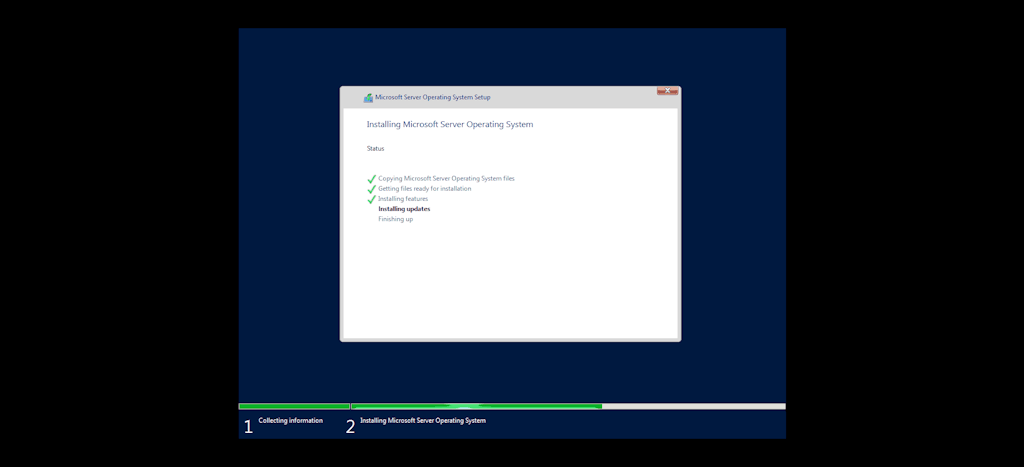The width and height of the screenshot is (1024, 467).
Task: Click the step 1 progress bar segment
Action: pos(295,406)
